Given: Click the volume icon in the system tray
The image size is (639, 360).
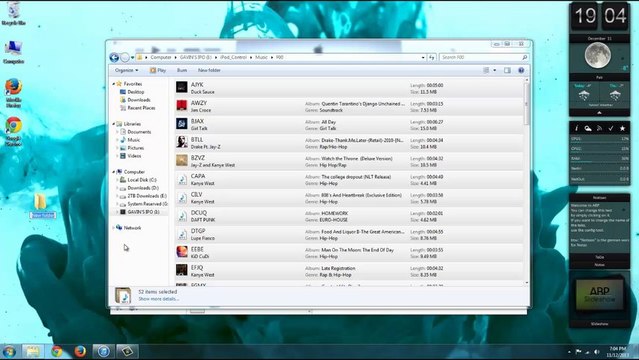Looking at the screenshot, I should coord(597,351).
